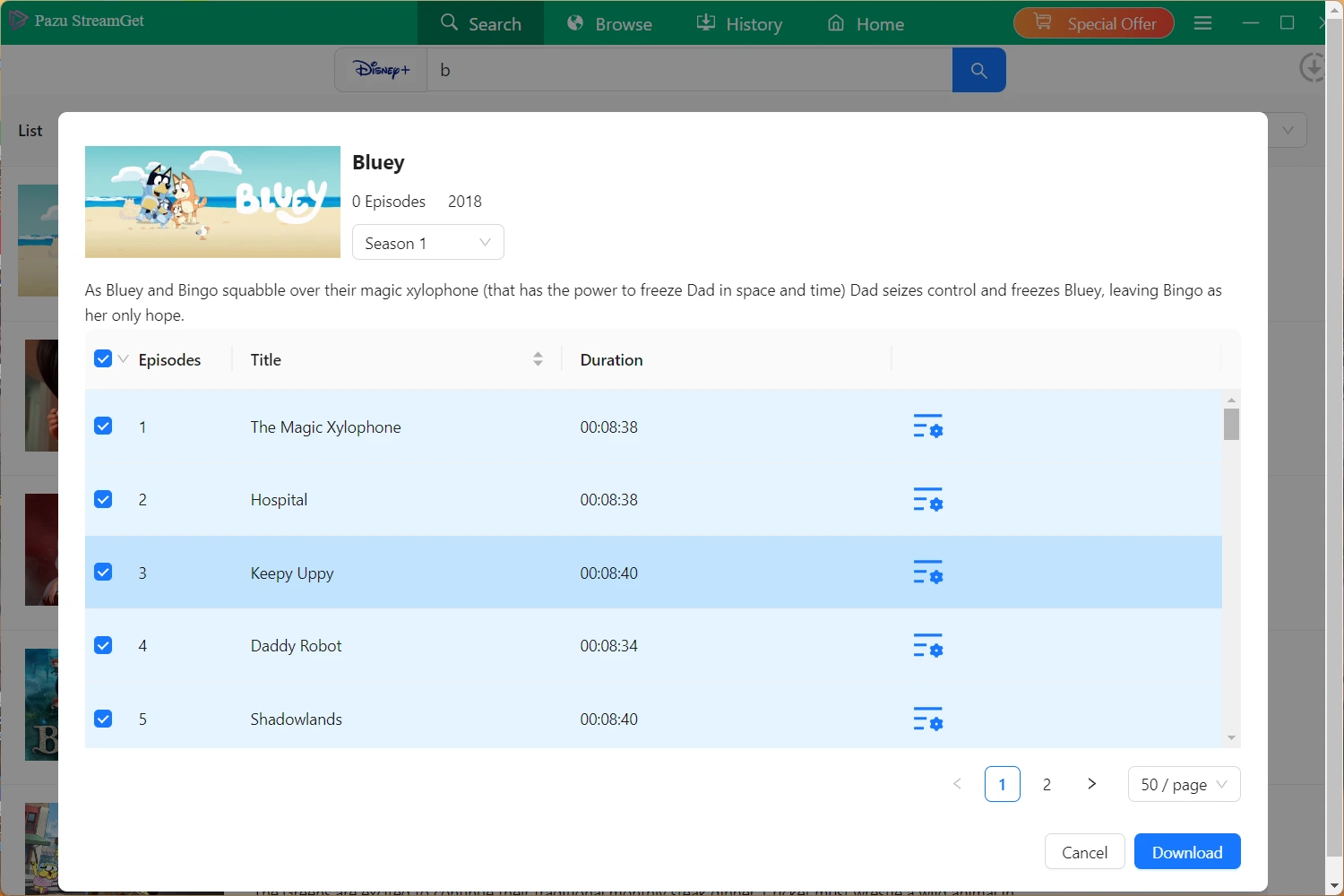Open settings icon for The Magic Xylophone

click(x=927, y=426)
